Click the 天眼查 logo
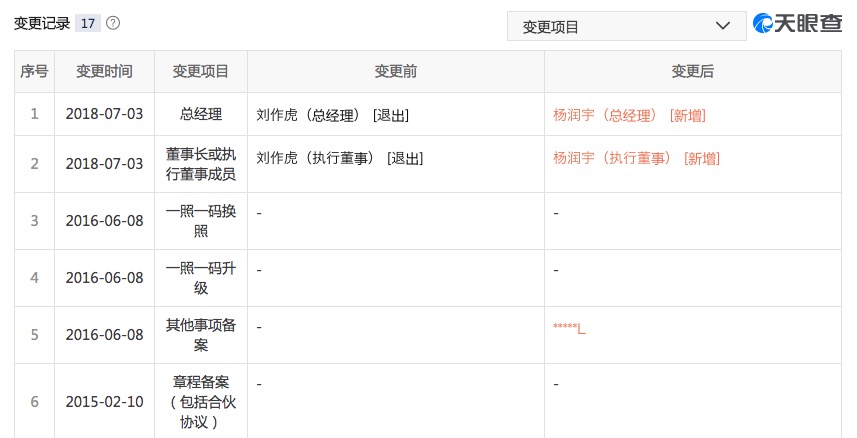857x438 pixels. [800, 26]
